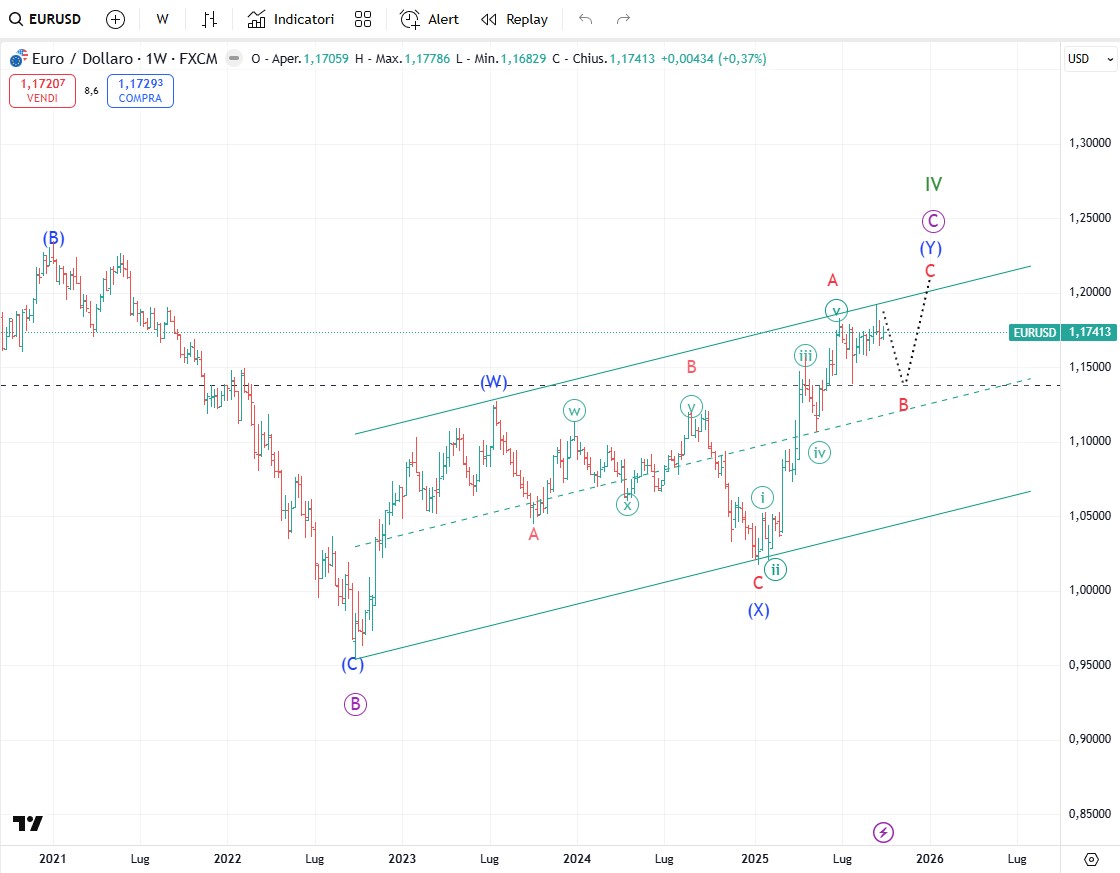Open the bar chart style selector
The width and height of the screenshot is (1120, 873).
(x=209, y=19)
